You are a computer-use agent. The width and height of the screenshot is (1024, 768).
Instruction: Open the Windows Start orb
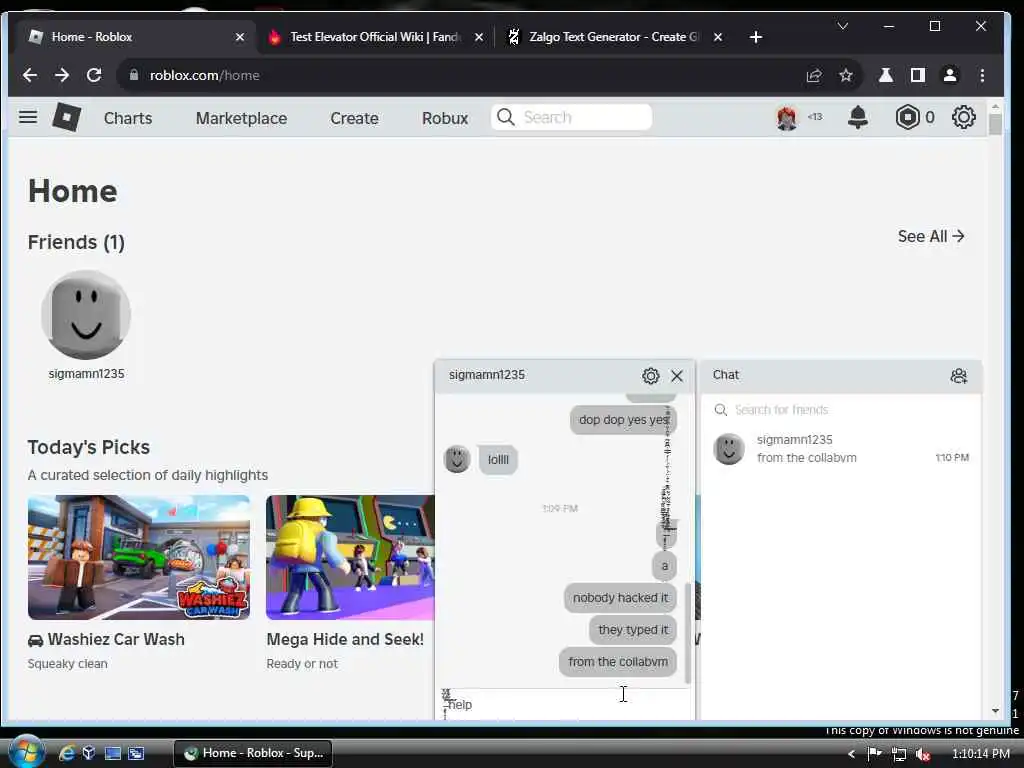26,752
